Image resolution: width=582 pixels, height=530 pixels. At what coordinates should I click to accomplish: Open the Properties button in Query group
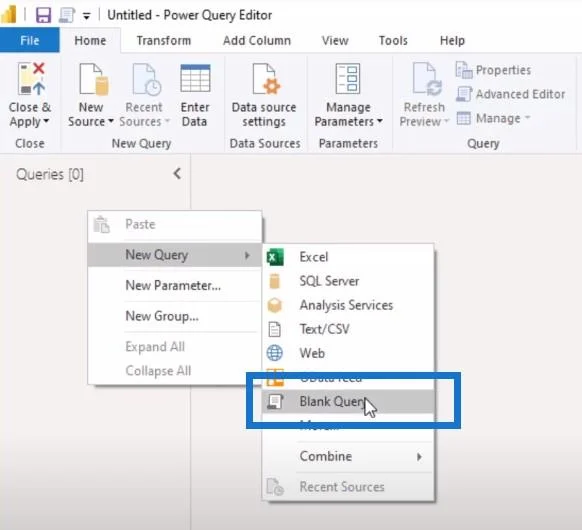click(493, 70)
